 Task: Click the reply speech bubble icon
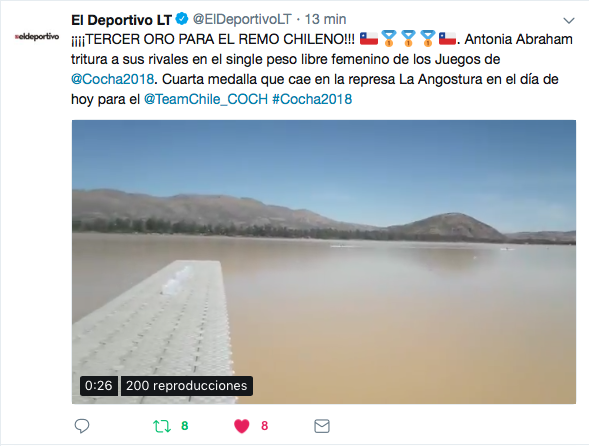tap(82, 426)
